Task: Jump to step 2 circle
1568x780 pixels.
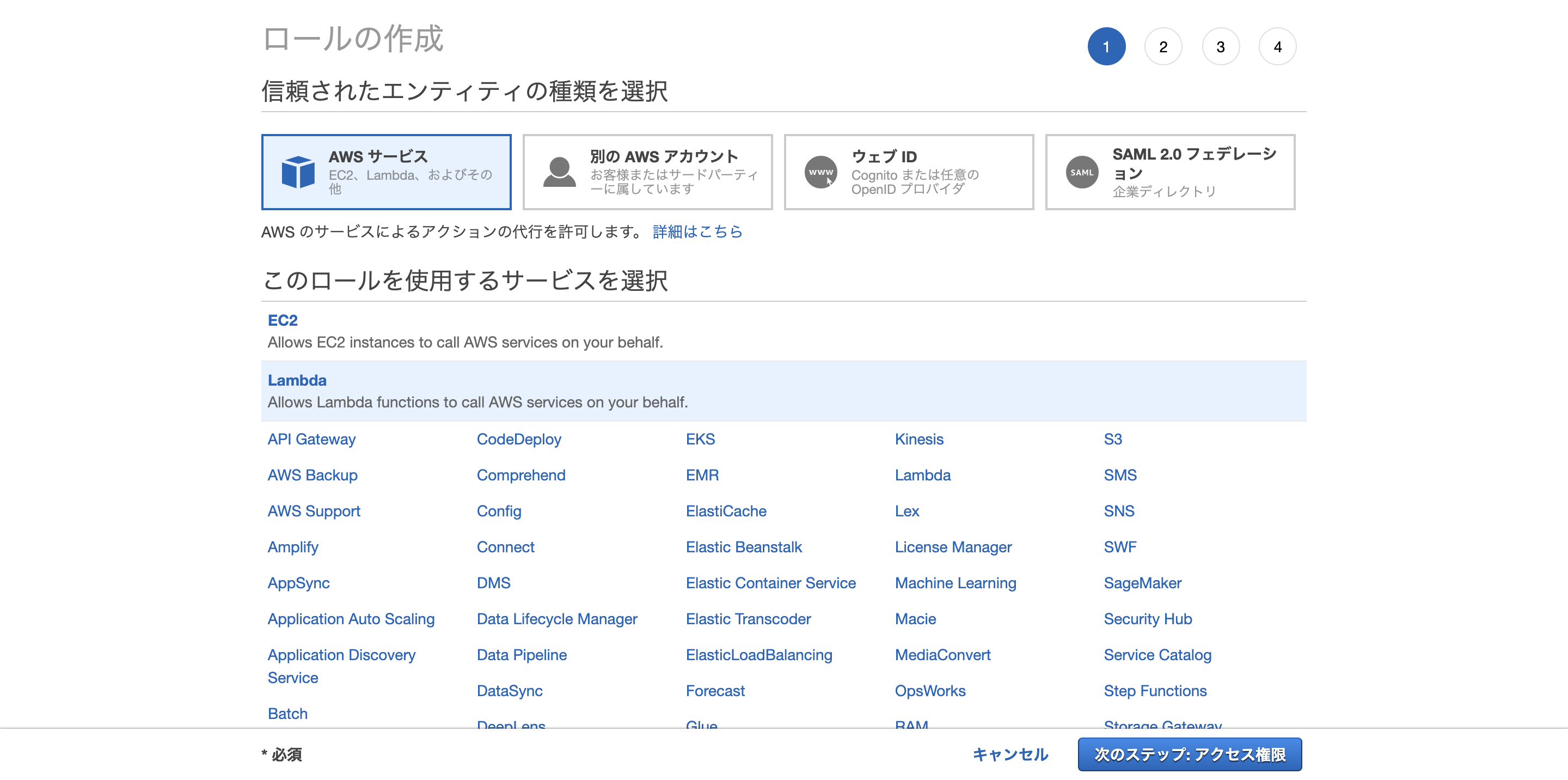Action: (1163, 47)
